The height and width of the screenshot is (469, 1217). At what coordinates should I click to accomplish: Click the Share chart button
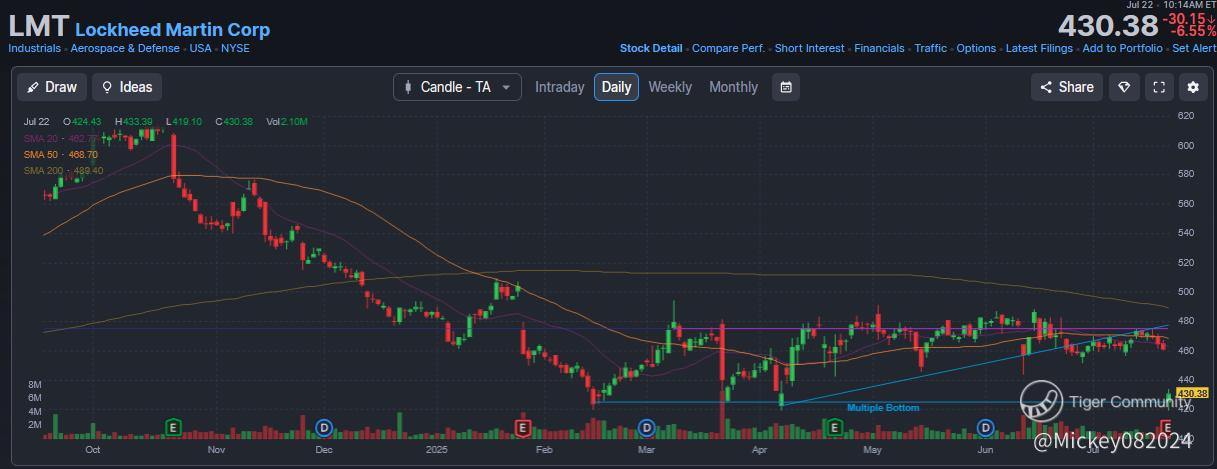[x=1067, y=87]
